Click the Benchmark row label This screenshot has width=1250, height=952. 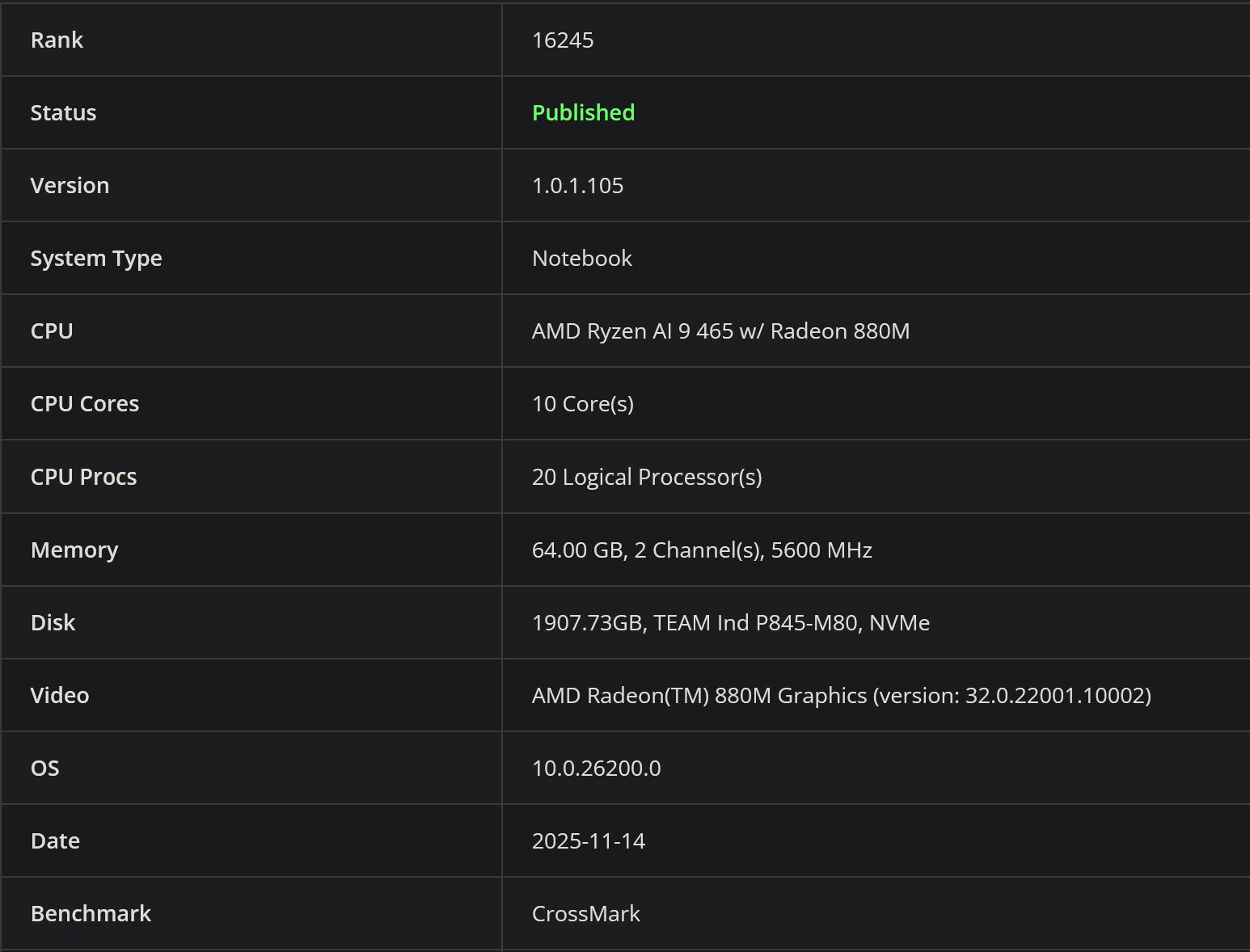pos(91,913)
